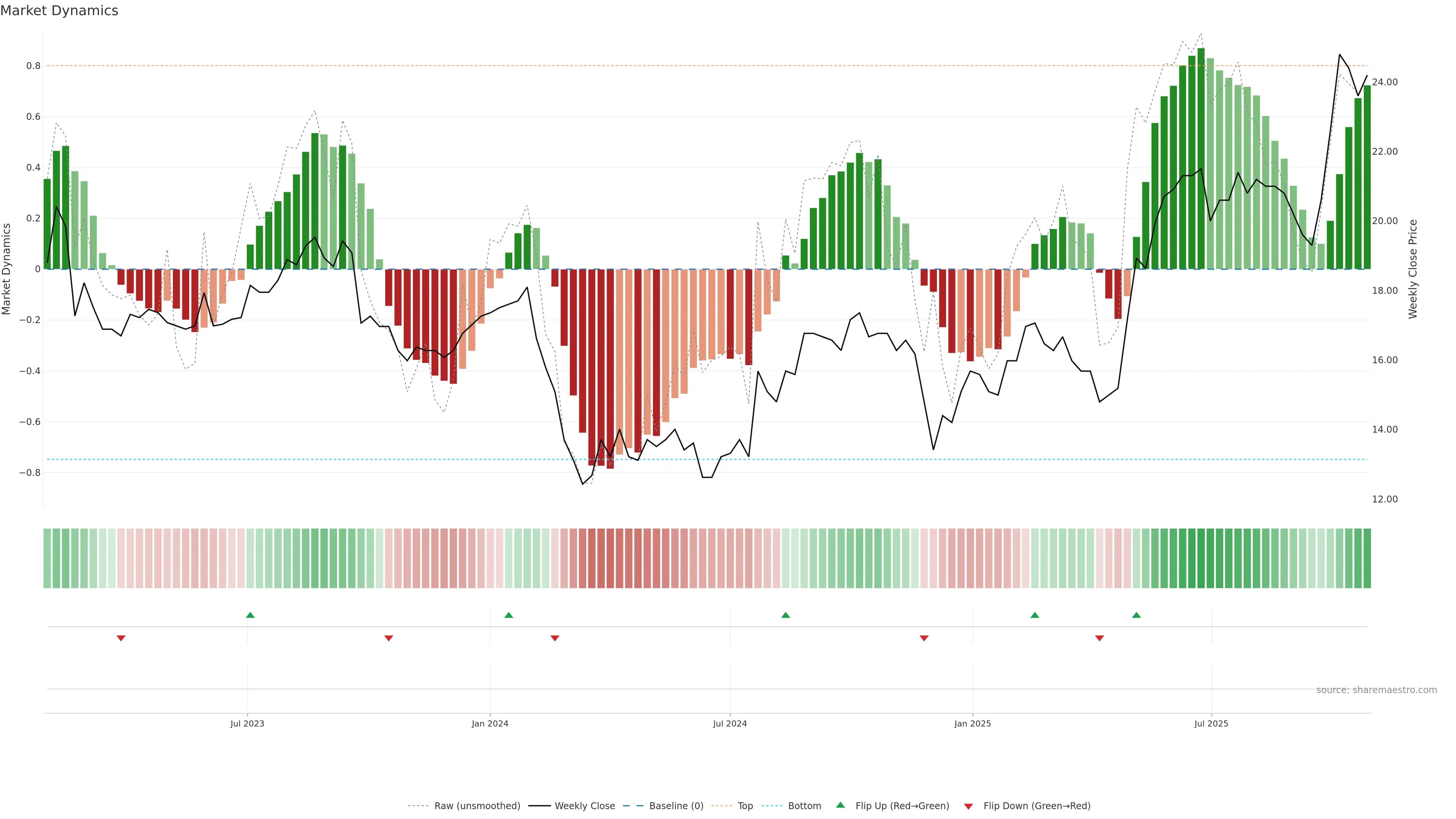
Task: Click the Jul 2024 x-axis label
Action: pos(730,723)
